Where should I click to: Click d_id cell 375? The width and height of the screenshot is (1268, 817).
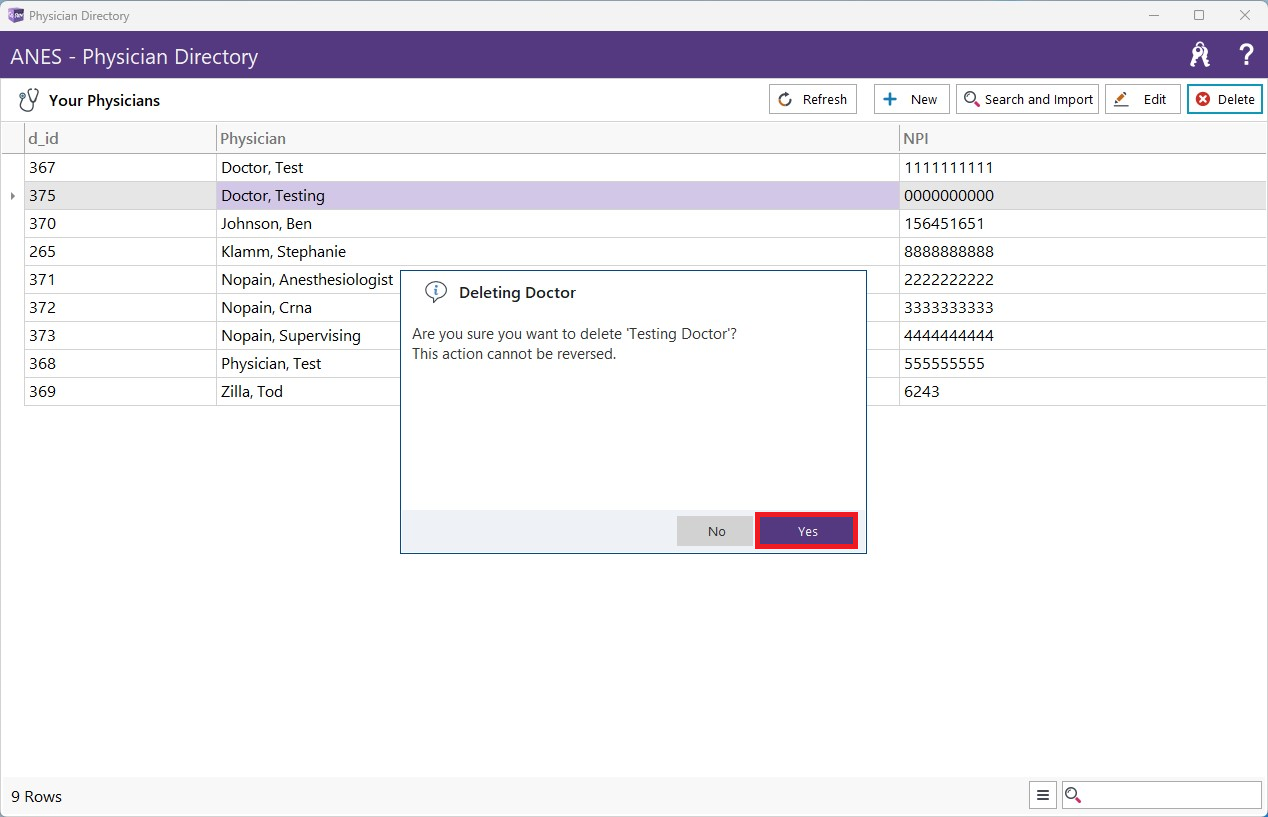point(120,196)
